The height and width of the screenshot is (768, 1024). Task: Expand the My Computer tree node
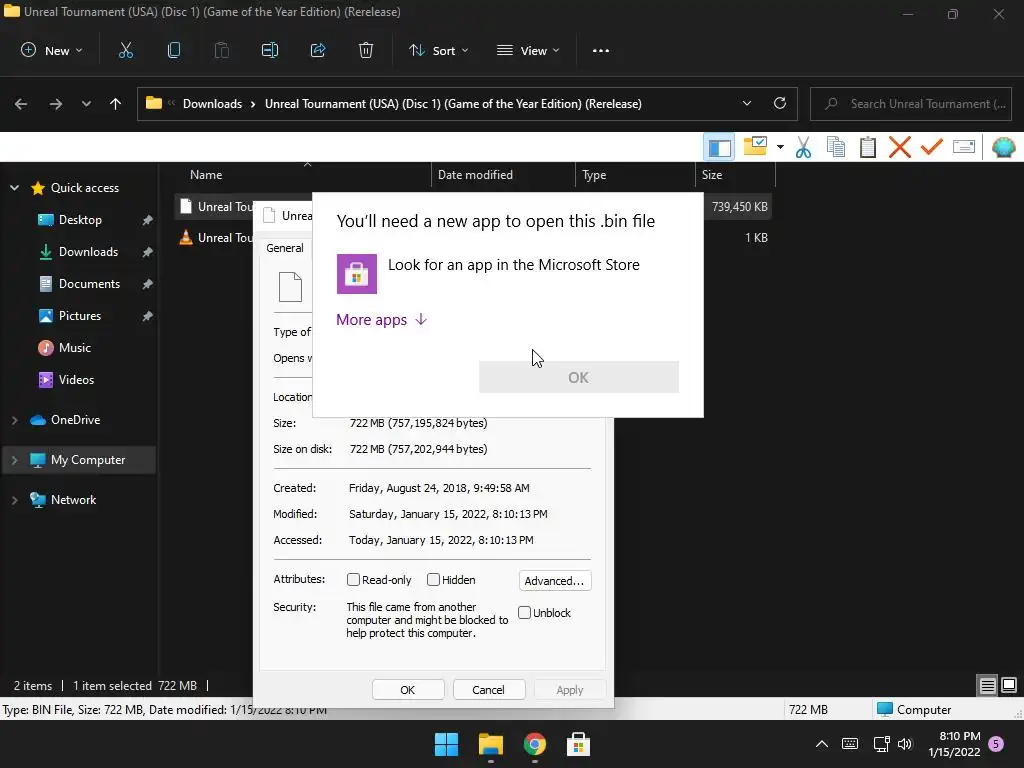(x=14, y=460)
